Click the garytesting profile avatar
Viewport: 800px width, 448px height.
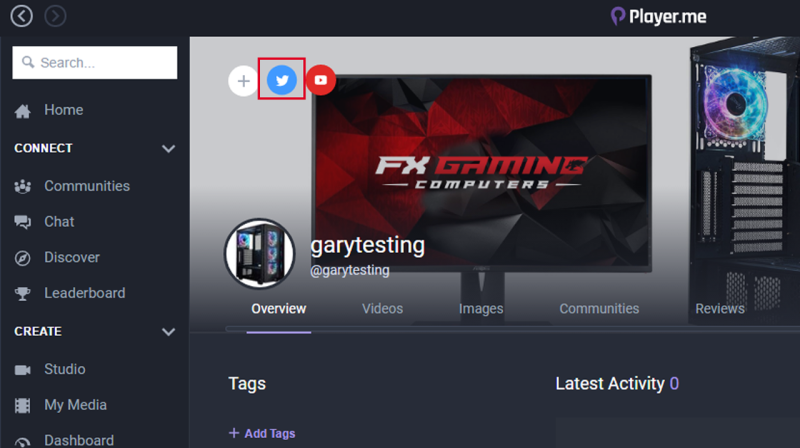click(260, 254)
